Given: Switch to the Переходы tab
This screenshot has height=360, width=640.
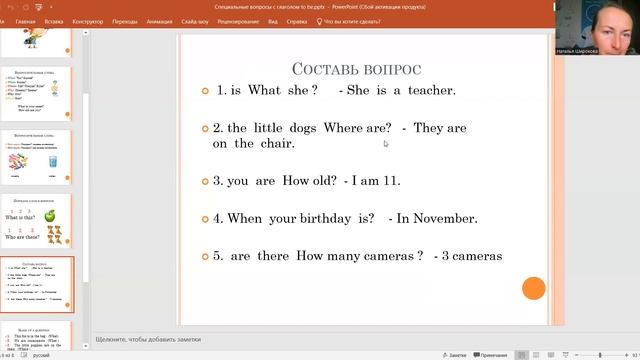Looking at the screenshot, I should [125, 22].
